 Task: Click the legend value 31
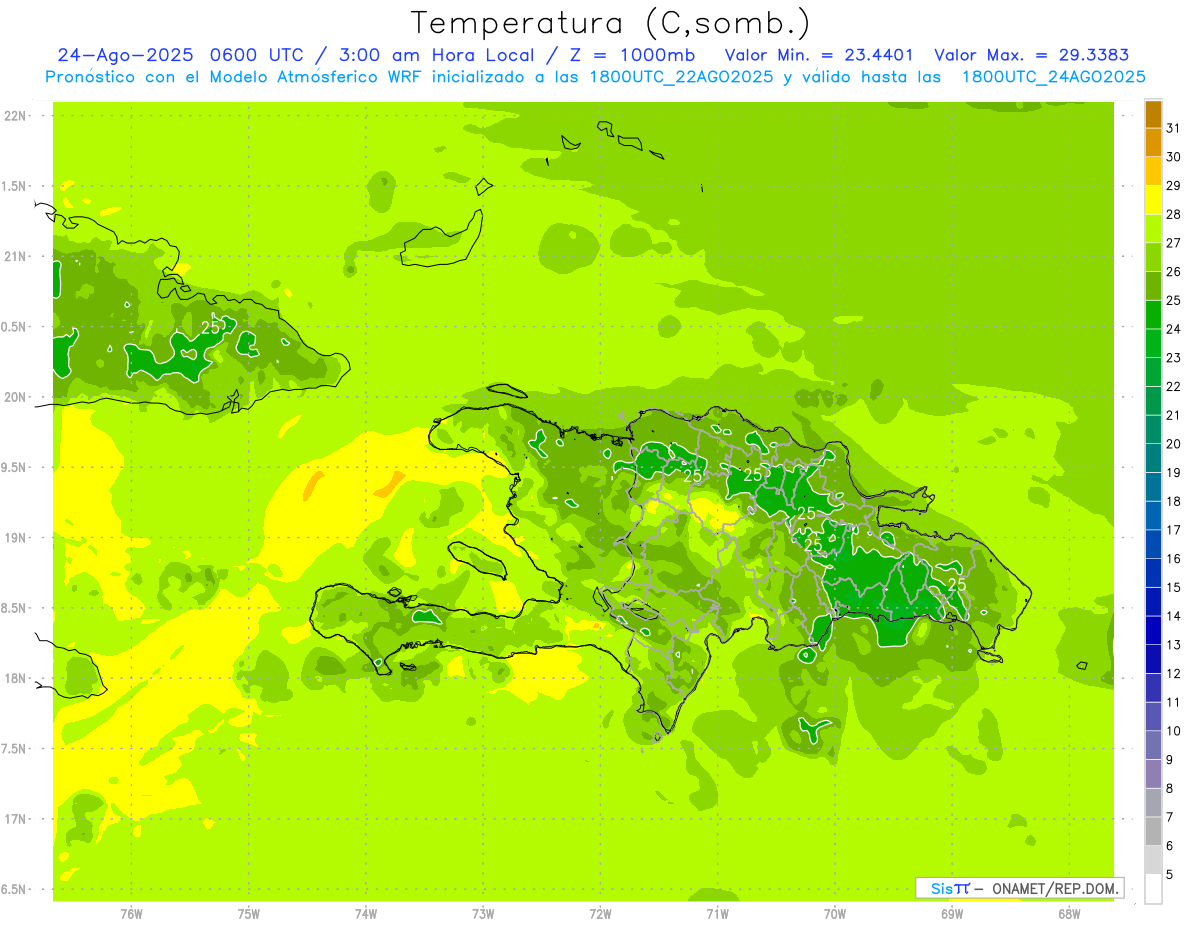coord(1173,128)
